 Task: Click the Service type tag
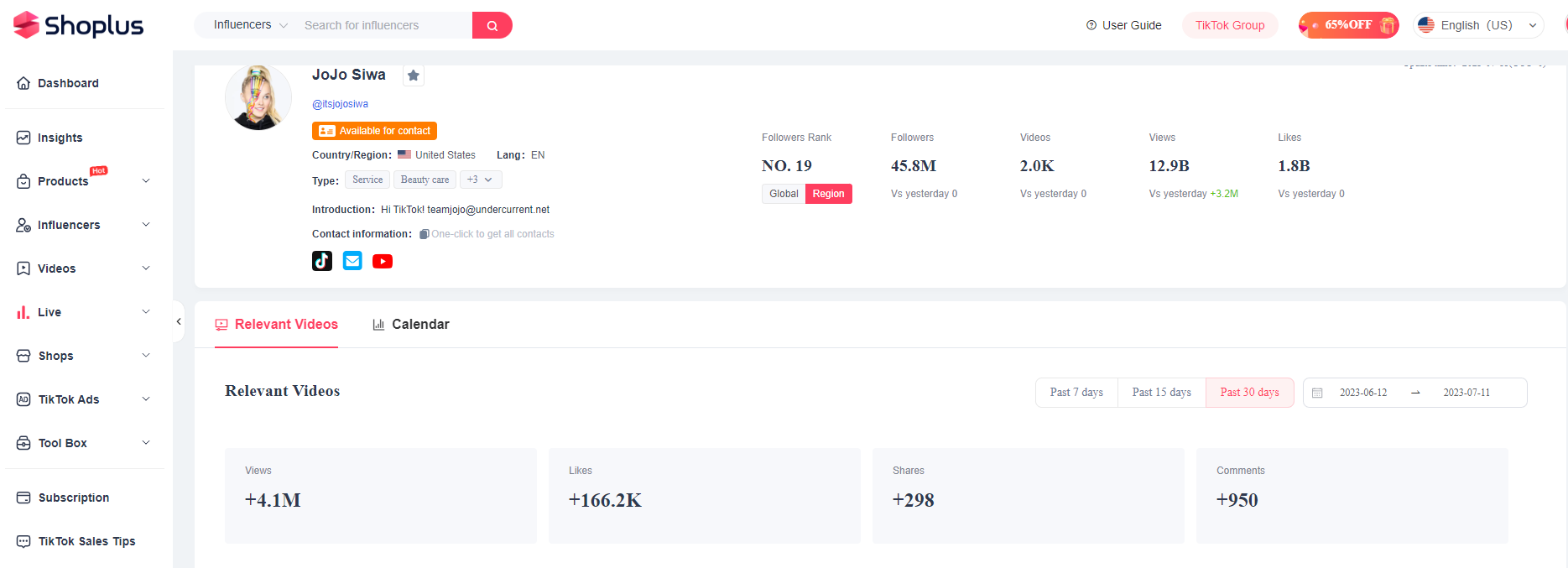367,180
